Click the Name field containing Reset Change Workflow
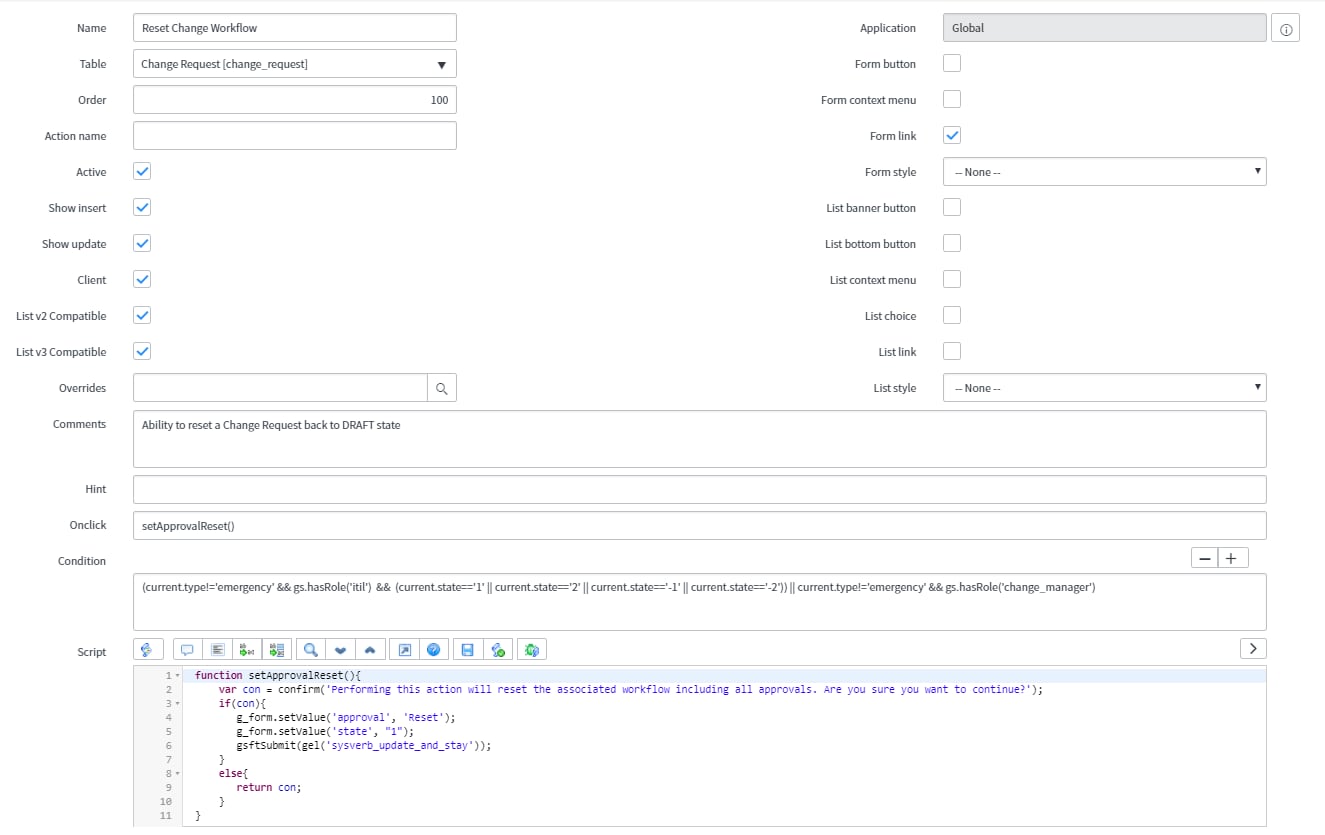This screenshot has height=835, width=1325. tap(295, 28)
